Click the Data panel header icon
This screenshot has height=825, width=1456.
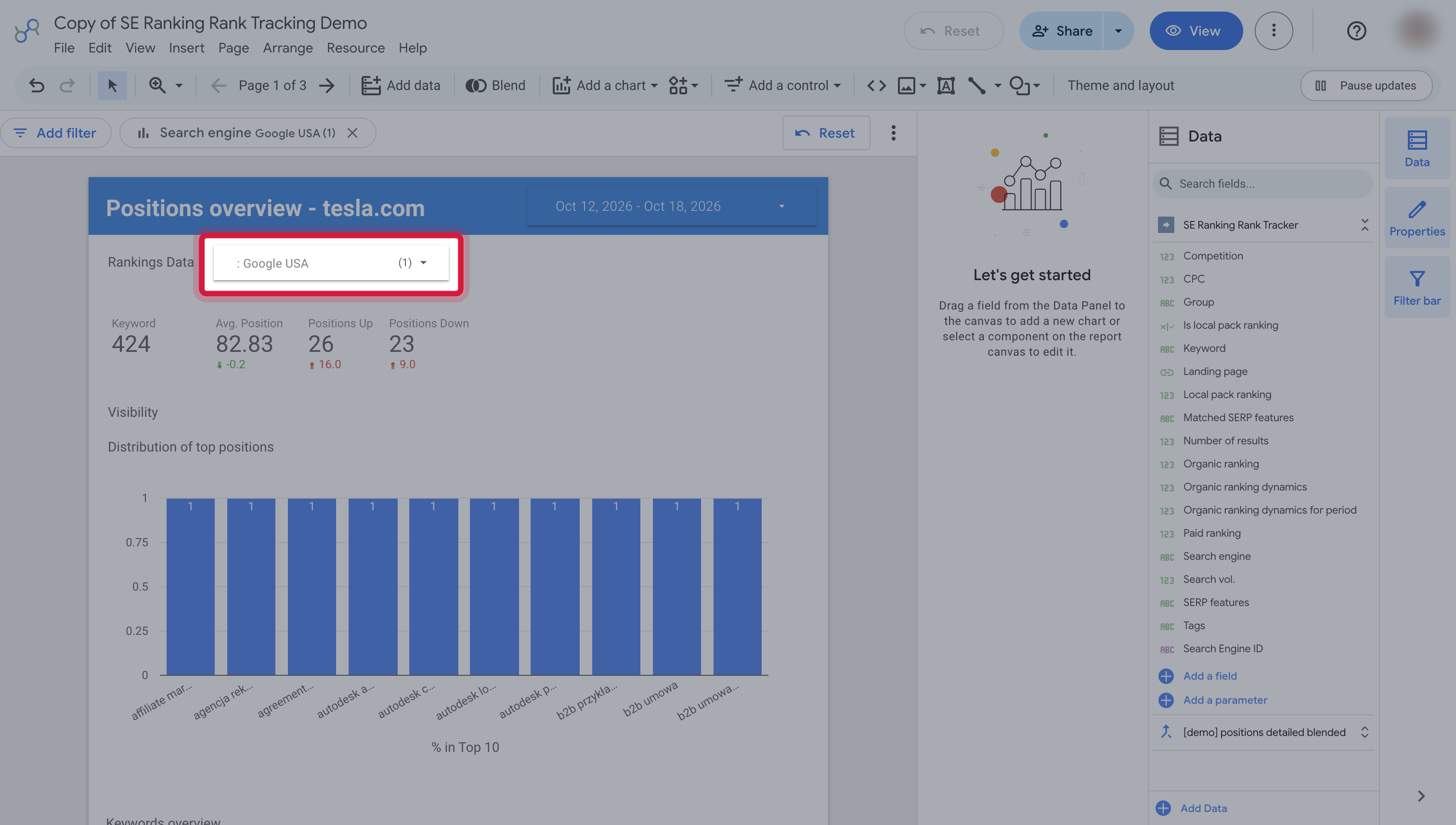(x=1169, y=137)
